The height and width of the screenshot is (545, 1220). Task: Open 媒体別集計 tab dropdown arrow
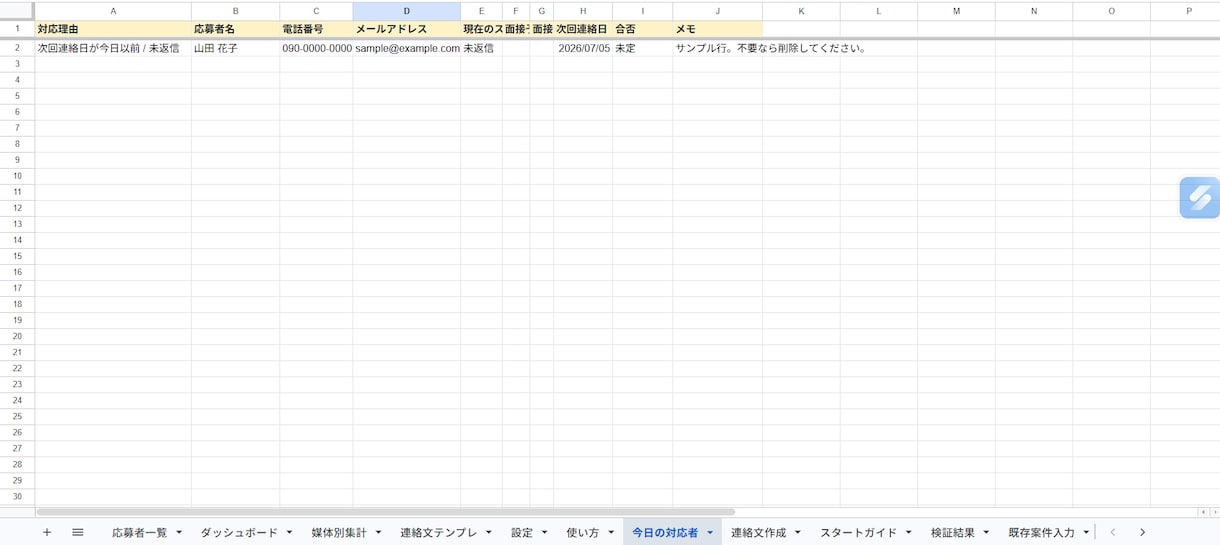(x=378, y=533)
